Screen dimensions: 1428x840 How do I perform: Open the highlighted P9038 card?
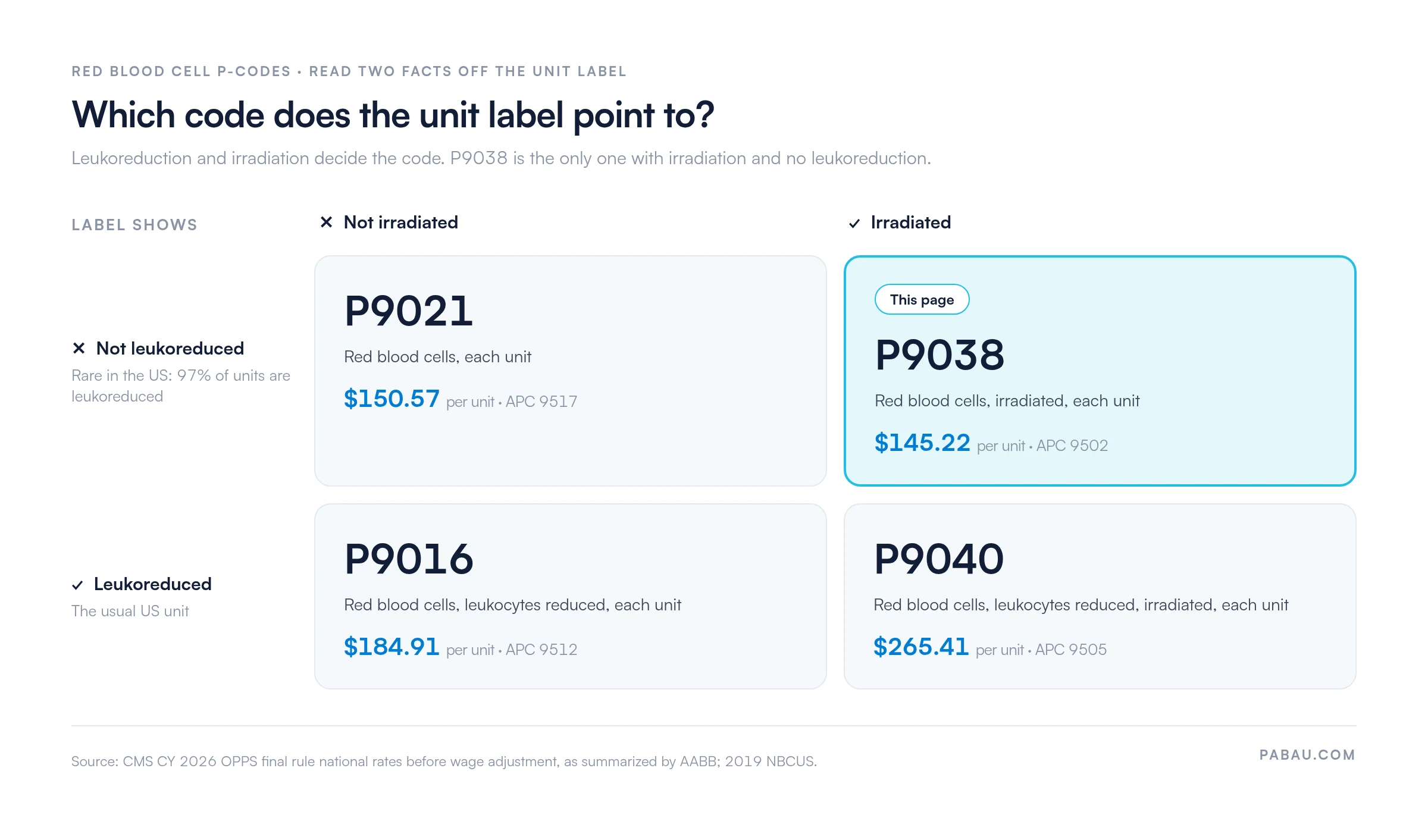(x=1100, y=371)
